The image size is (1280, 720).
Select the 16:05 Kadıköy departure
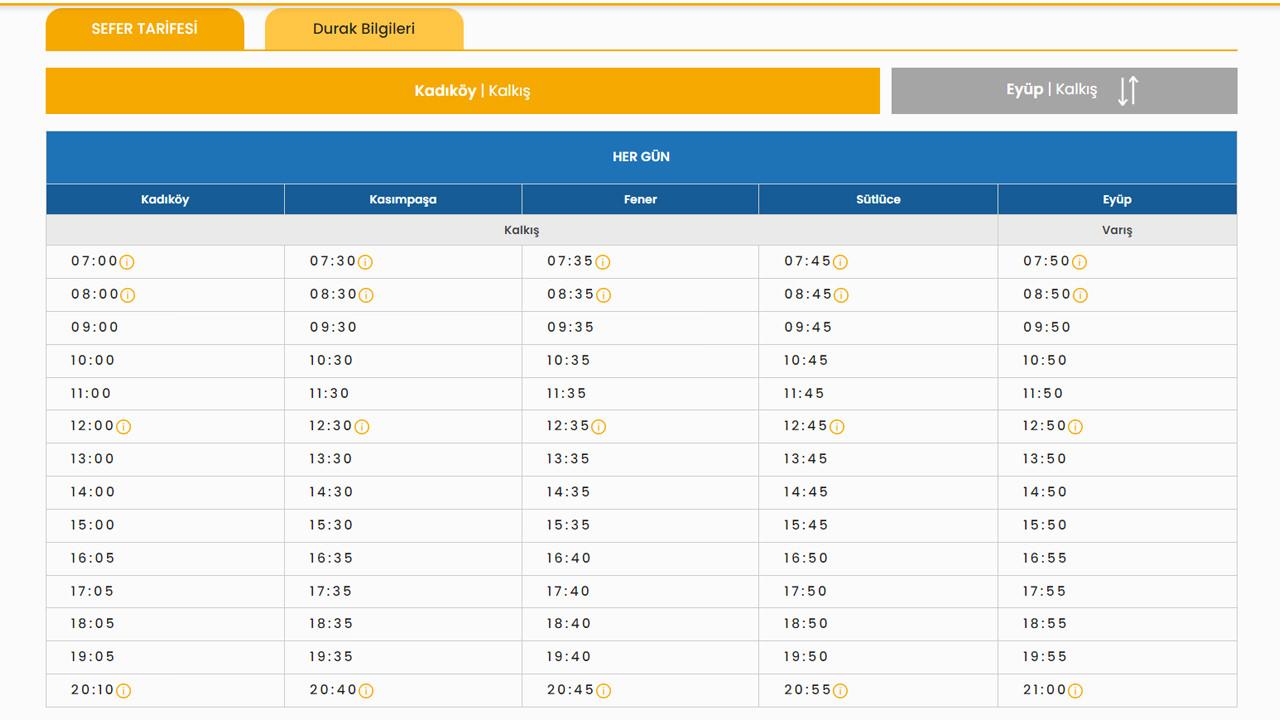click(93, 558)
